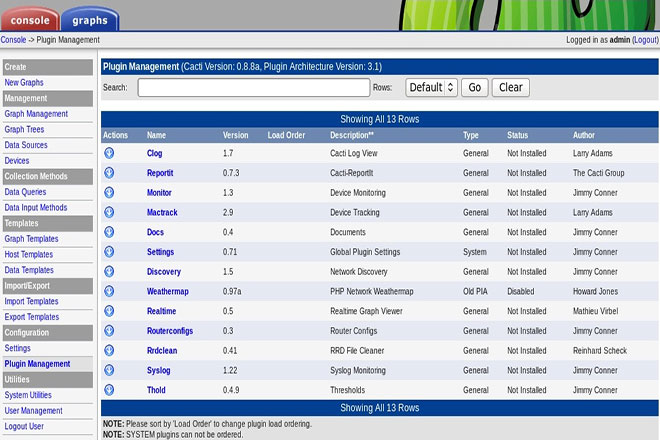Click the install icon for Realtime plugin

tap(109, 311)
